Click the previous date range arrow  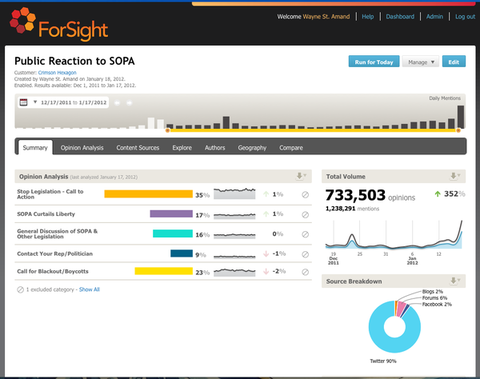click(x=117, y=103)
